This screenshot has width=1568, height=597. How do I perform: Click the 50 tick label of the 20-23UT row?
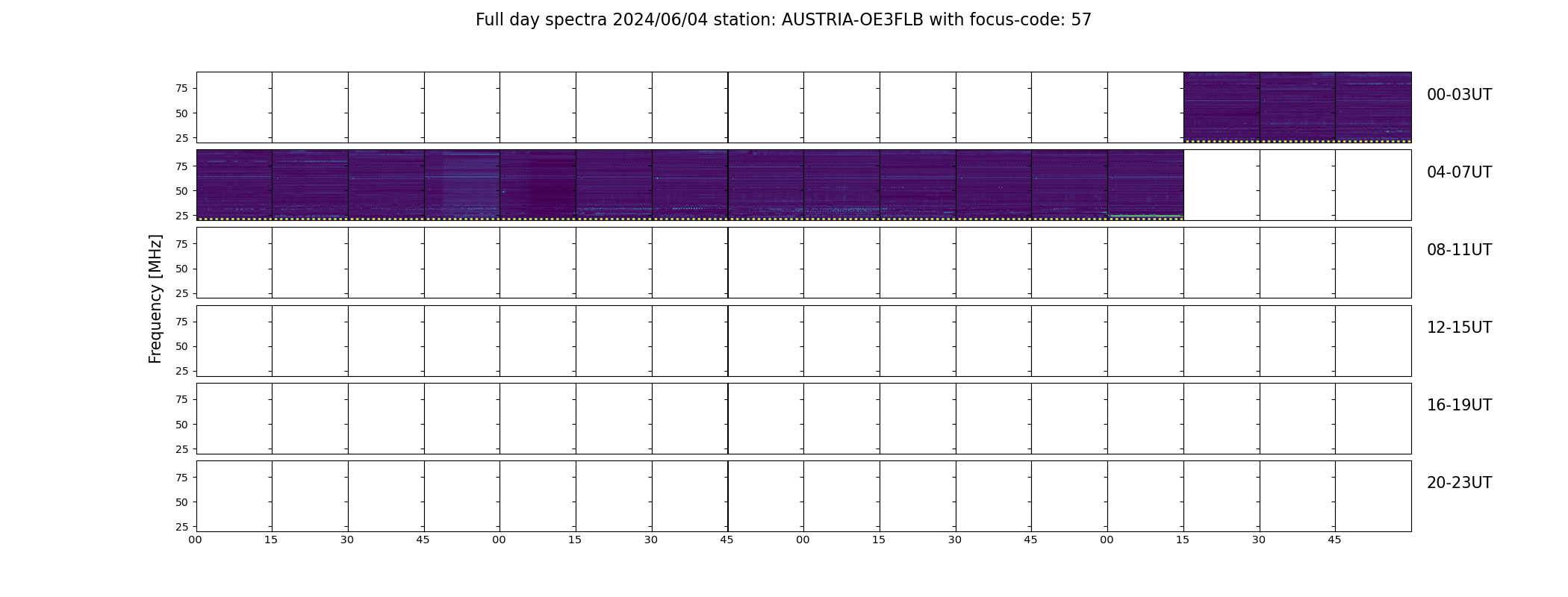point(181,502)
